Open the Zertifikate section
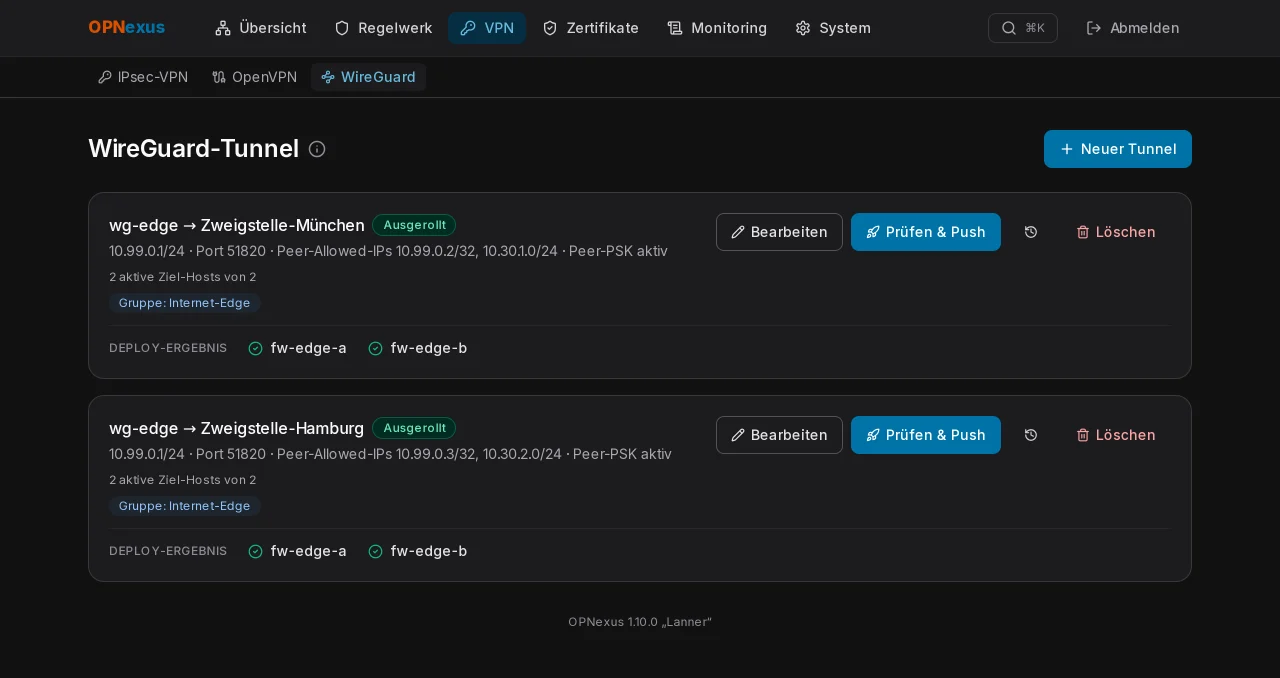1280x678 pixels. coord(590,28)
